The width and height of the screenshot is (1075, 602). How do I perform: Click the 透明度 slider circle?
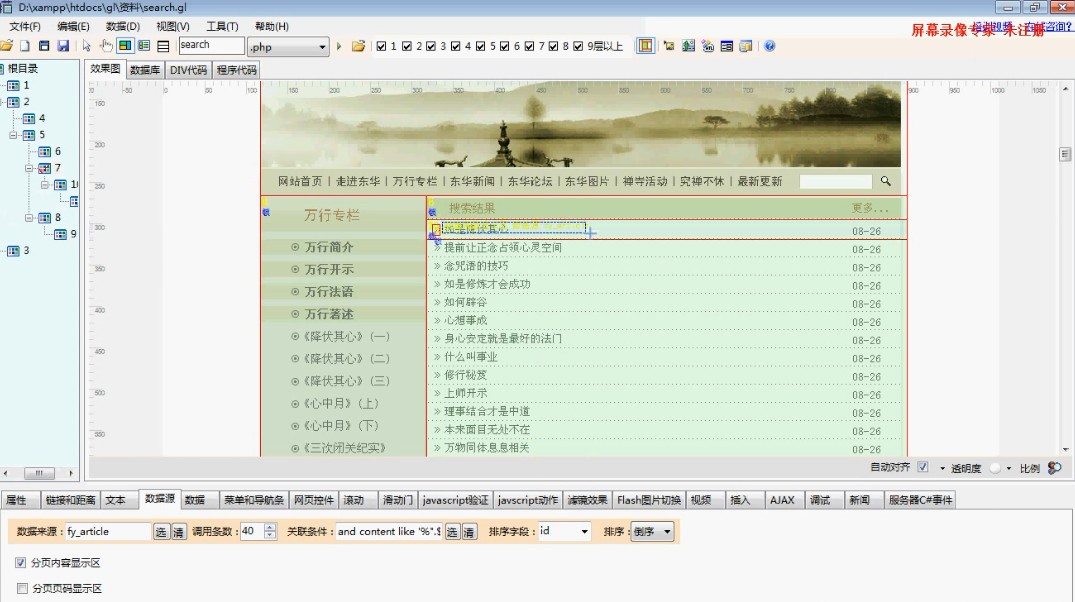tap(995, 468)
